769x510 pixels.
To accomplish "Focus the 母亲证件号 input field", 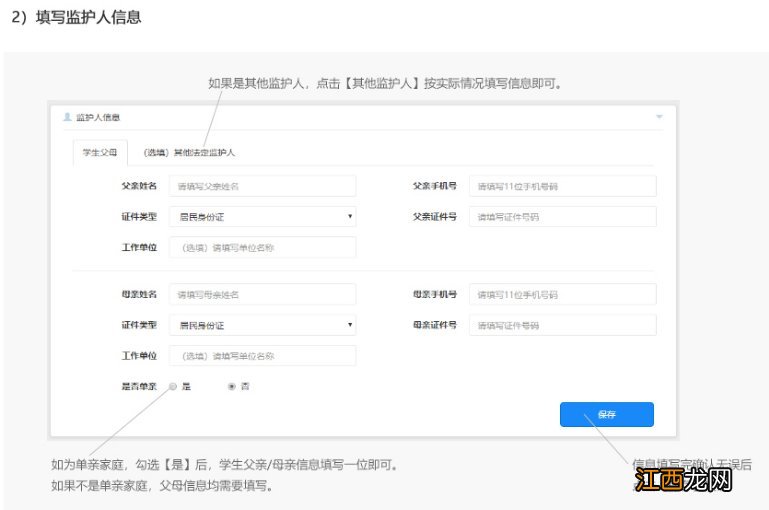I will pyautogui.click(x=563, y=325).
